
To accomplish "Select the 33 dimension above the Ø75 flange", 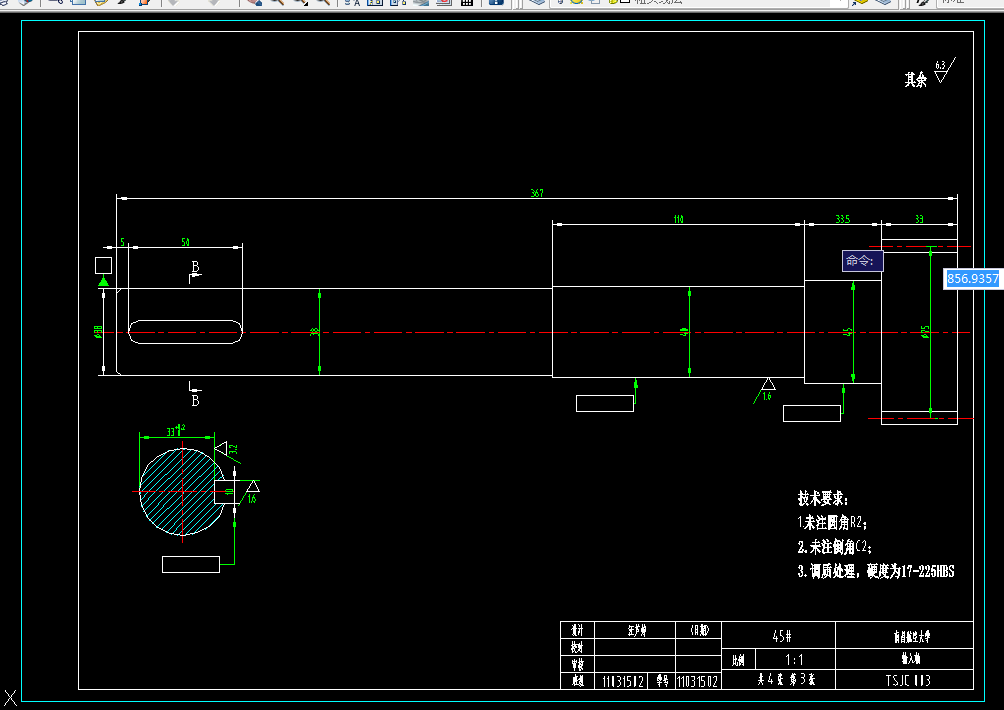I will [x=919, y=219].
